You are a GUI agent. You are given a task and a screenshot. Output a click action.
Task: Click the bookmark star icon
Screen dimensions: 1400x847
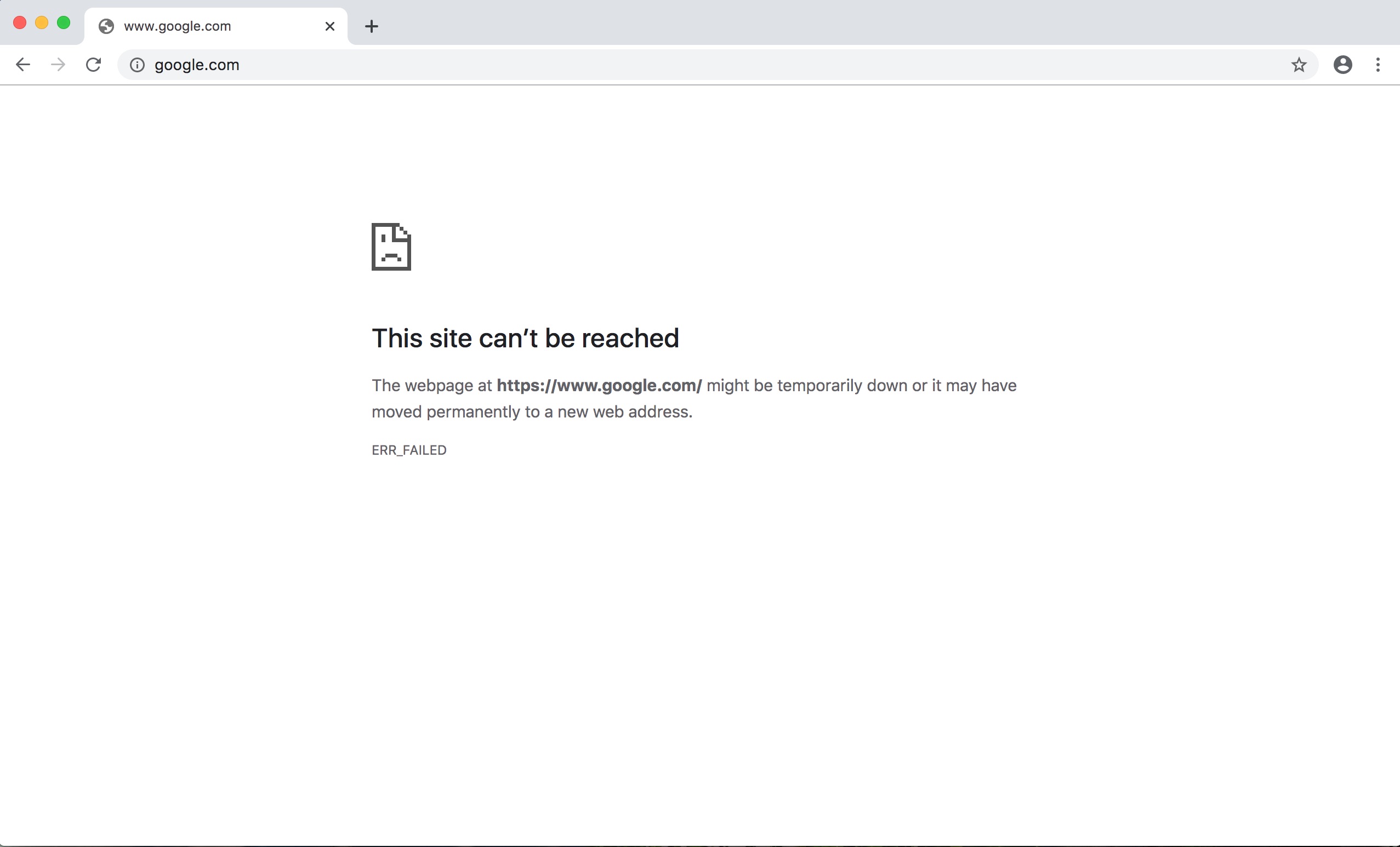[1299, 65]
